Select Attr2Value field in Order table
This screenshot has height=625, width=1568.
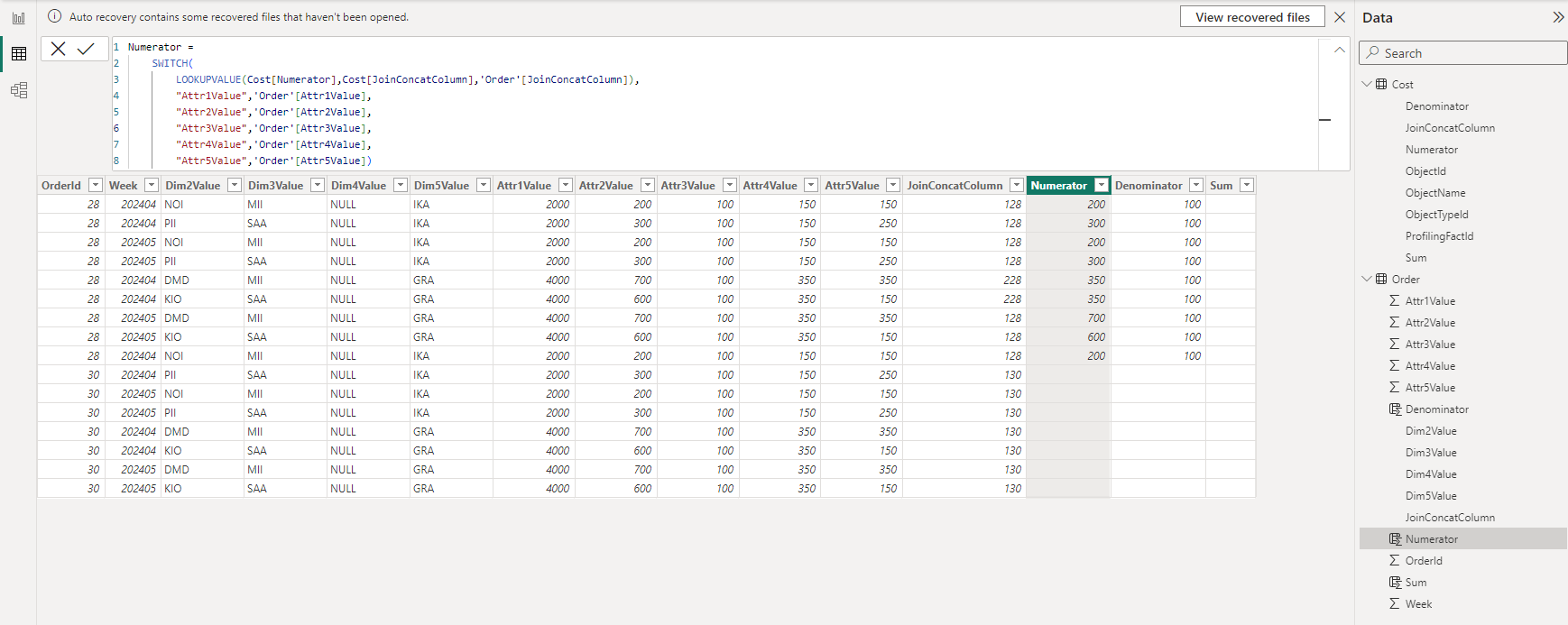tap(1430, 323)
